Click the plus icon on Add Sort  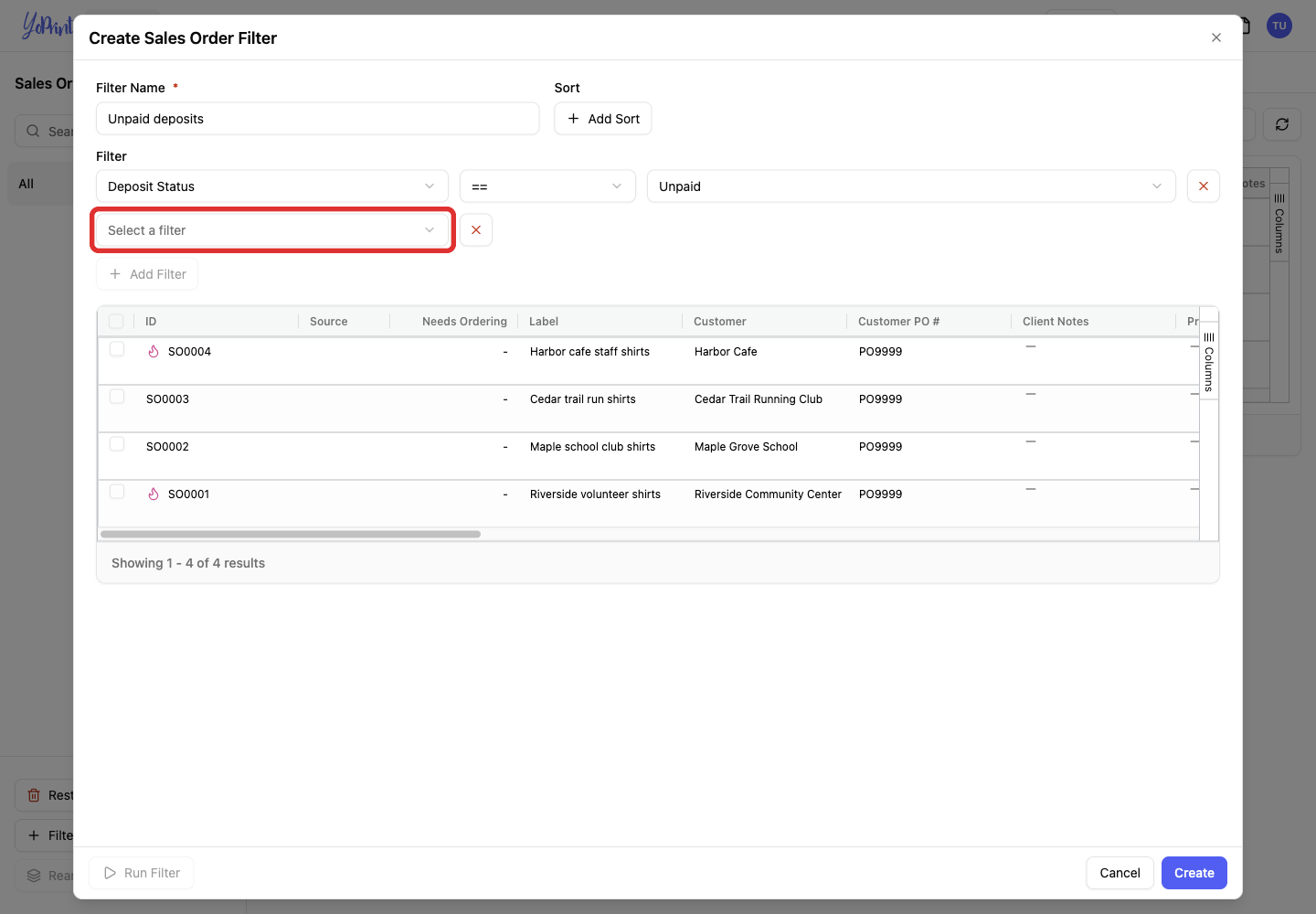pyautogui.click(x=574, y=119)
